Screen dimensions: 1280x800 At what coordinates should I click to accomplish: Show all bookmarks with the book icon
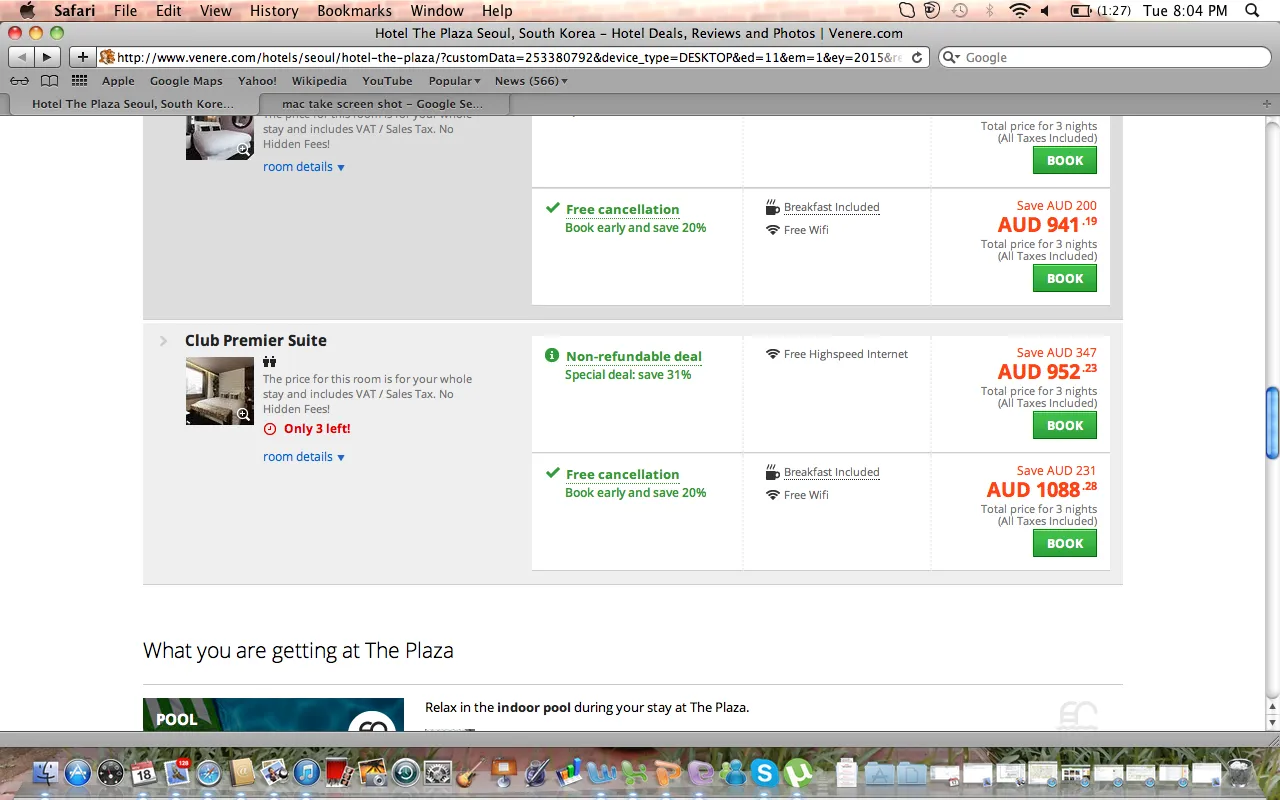(x=49, y=81)
